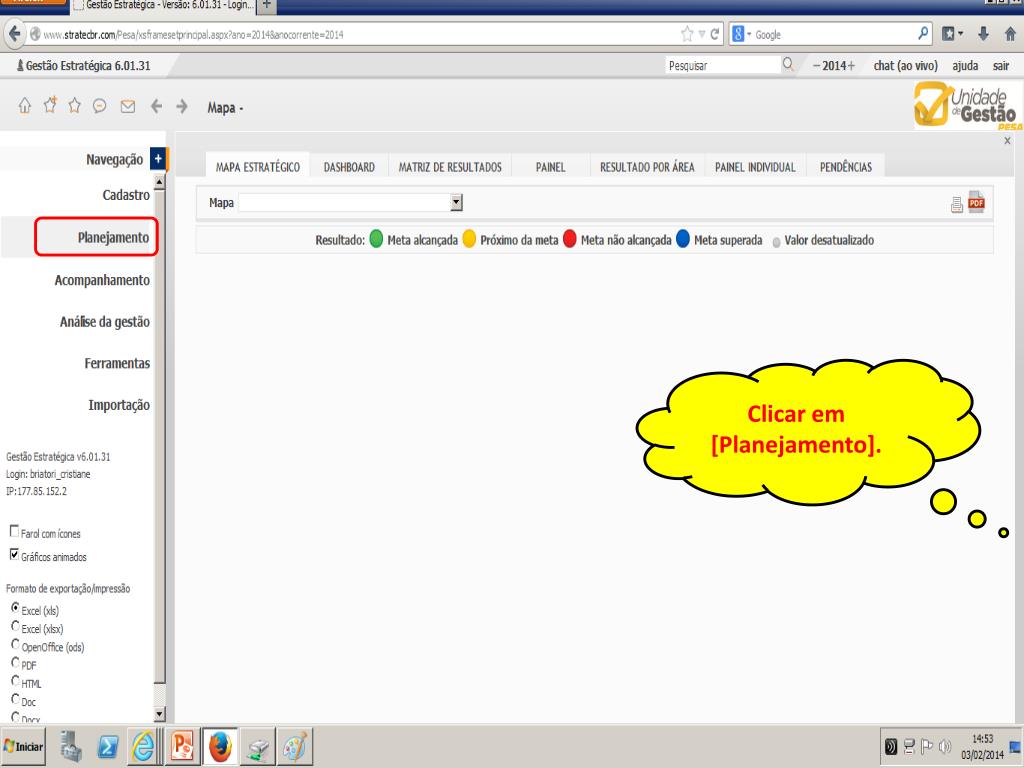
Task: Open the comment bubble icon
Action: click(99, 106)
